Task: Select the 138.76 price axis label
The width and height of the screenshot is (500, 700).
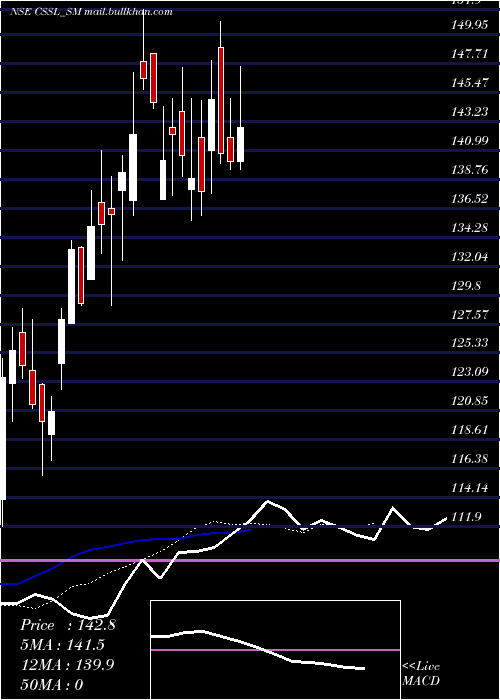Action: click(470, 170)
